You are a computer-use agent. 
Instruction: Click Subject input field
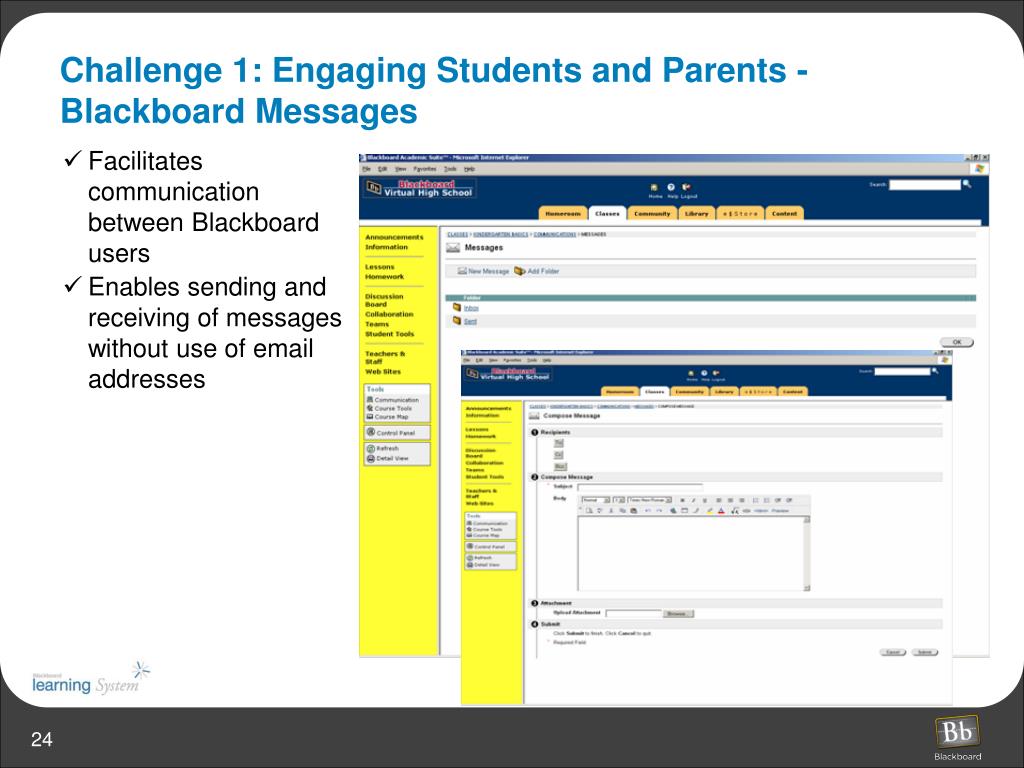(x=640, y=487)
